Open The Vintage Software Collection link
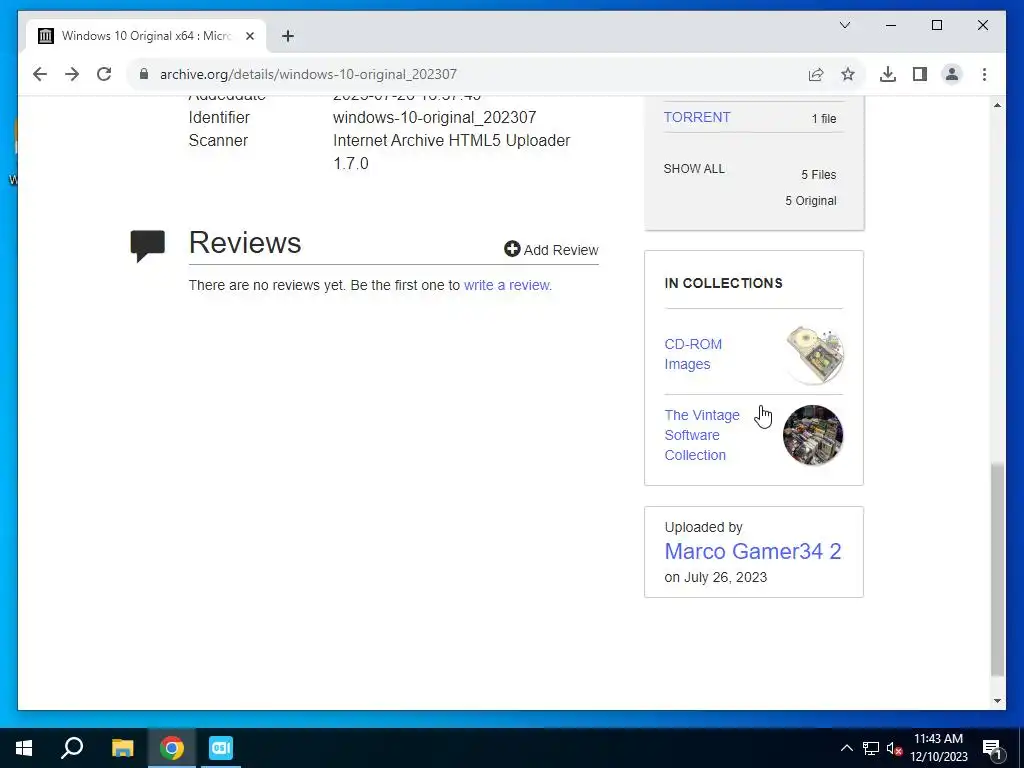The height and width of the screenshot is (768, 1024). (702, 435)
